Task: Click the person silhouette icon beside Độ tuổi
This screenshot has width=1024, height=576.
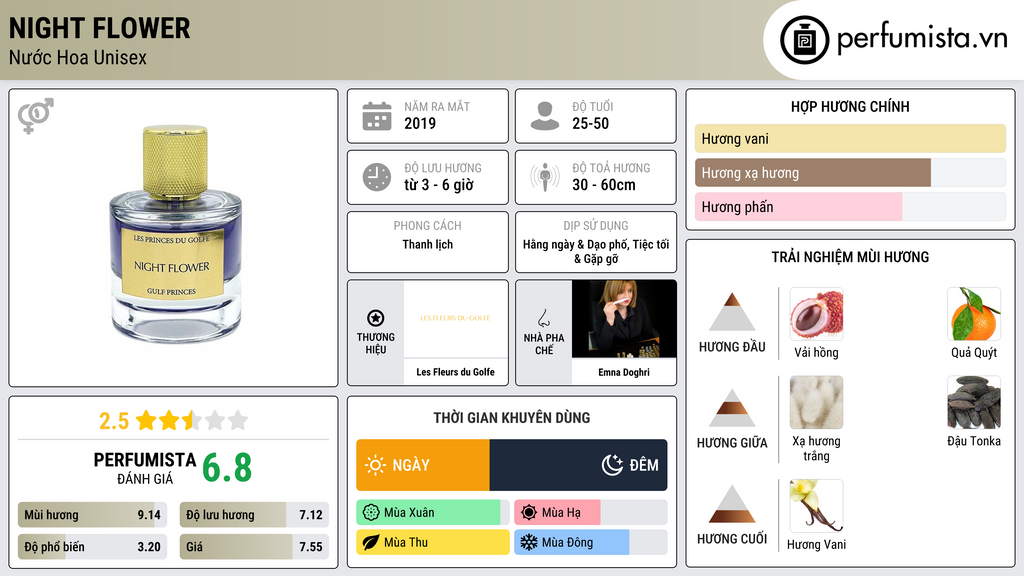Action: (x=545, y=116)
